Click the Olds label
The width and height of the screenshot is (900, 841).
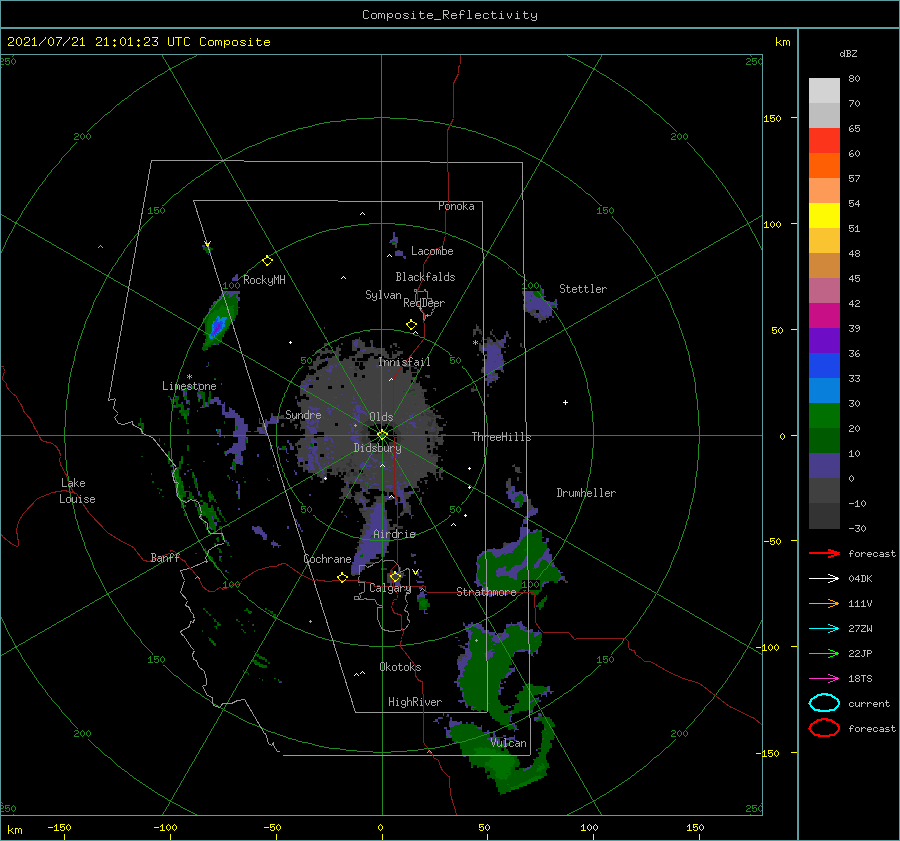click(x=381, y=417)
